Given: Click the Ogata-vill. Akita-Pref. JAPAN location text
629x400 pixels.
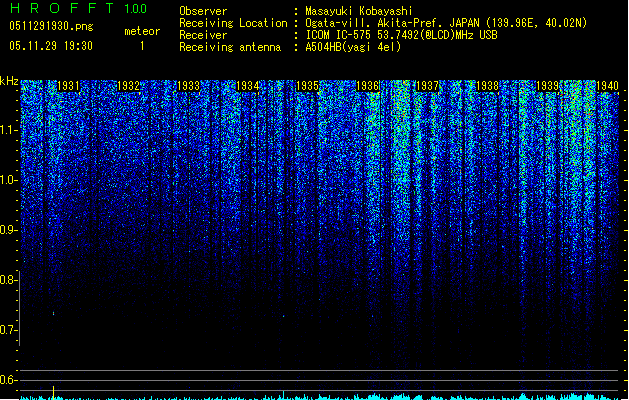Looking at the screenshot, I should click(446, 23).
